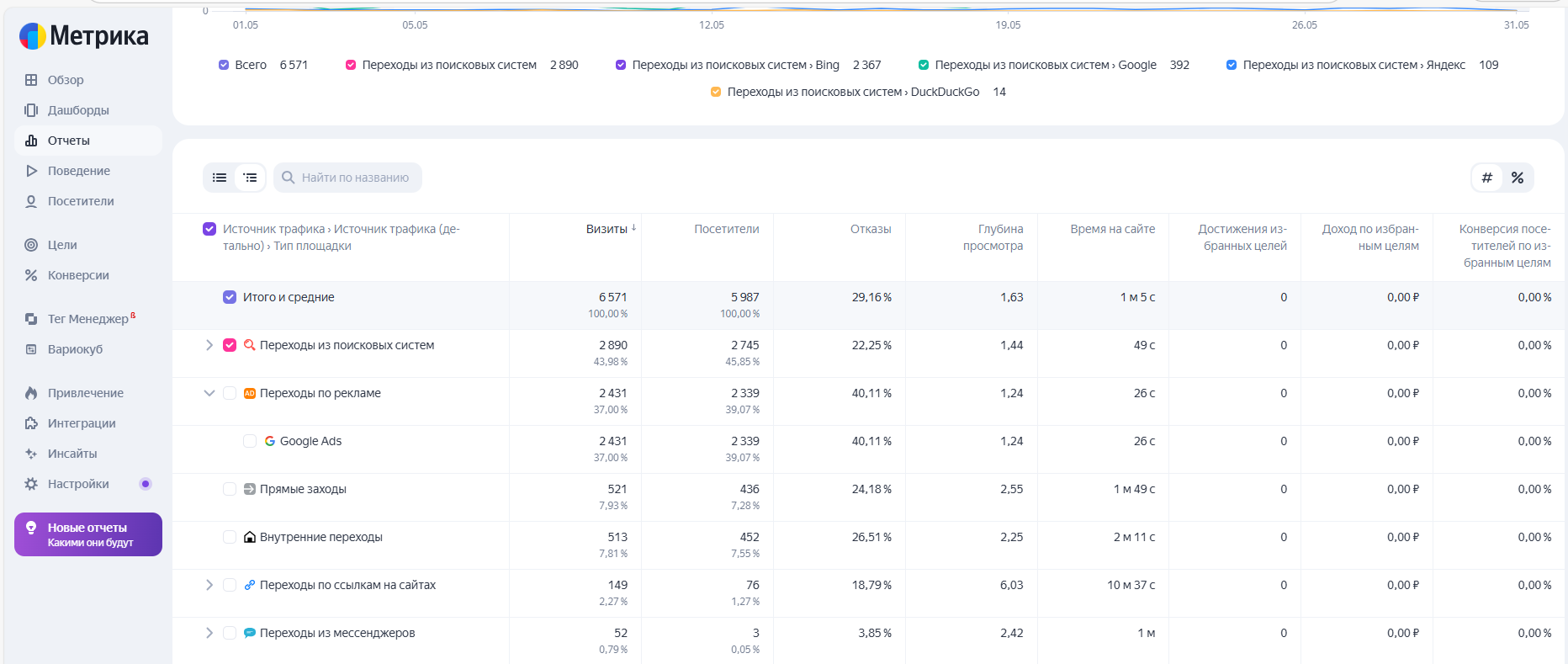Show absolute values with # icon

(x=1487, y=178)
